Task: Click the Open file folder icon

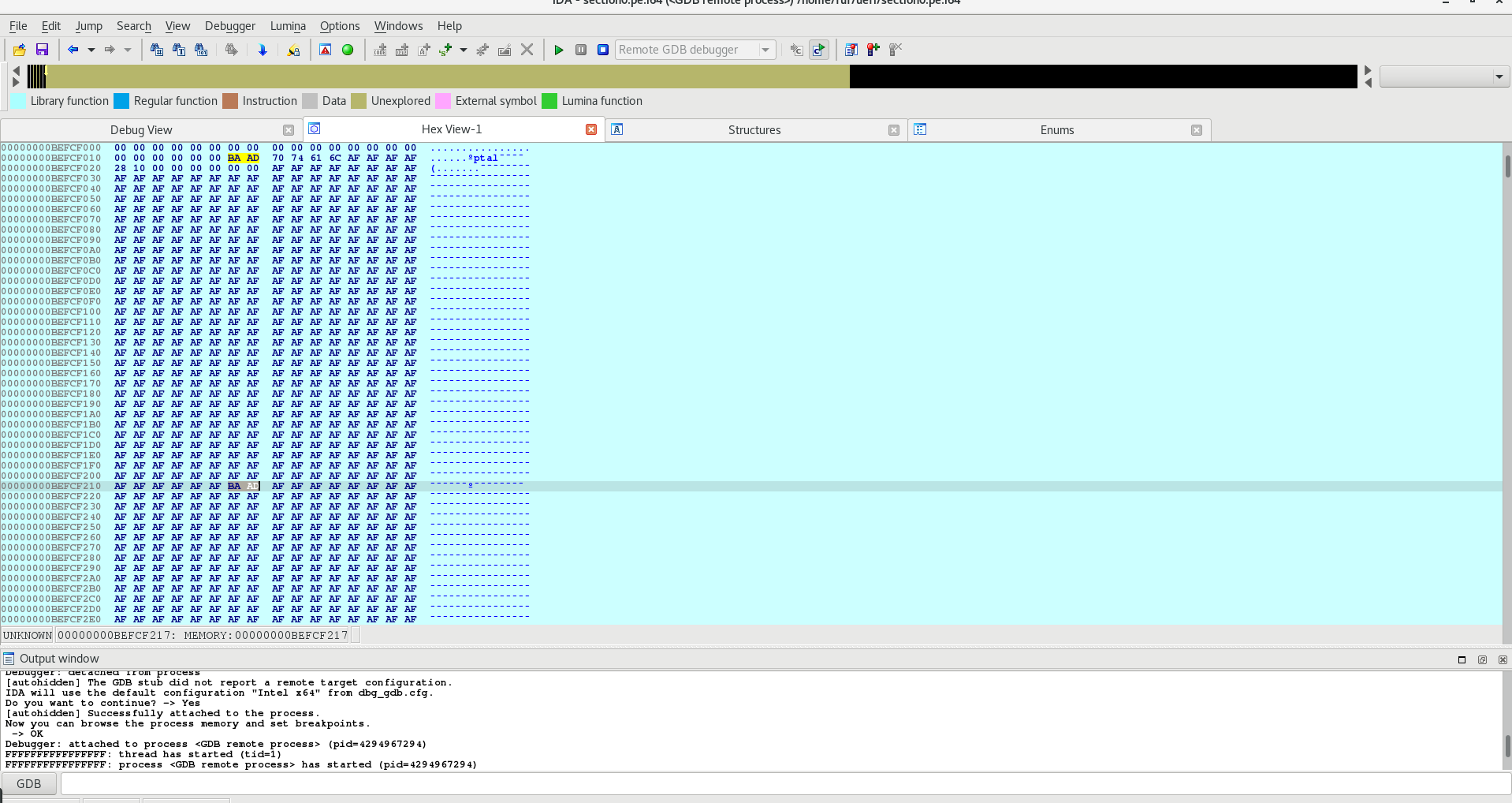Action: (x=20, y=50)
